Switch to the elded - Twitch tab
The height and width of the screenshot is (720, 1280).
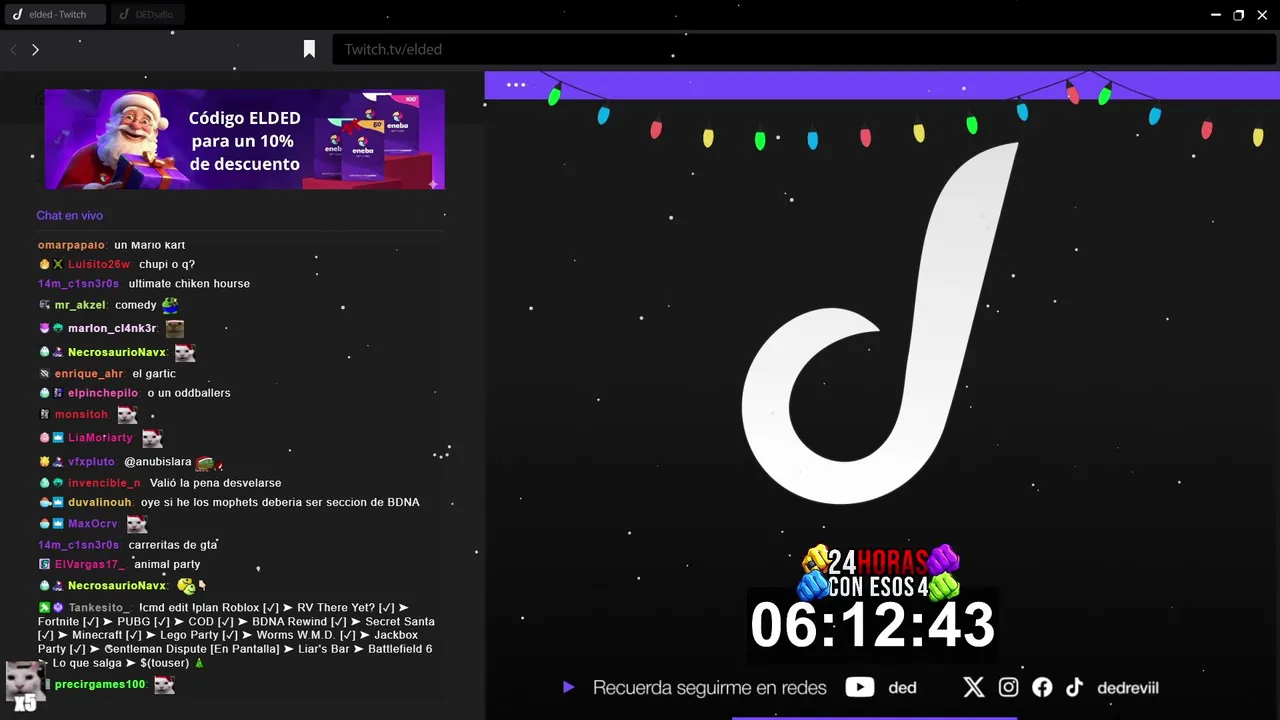click(x=54, y=14)
